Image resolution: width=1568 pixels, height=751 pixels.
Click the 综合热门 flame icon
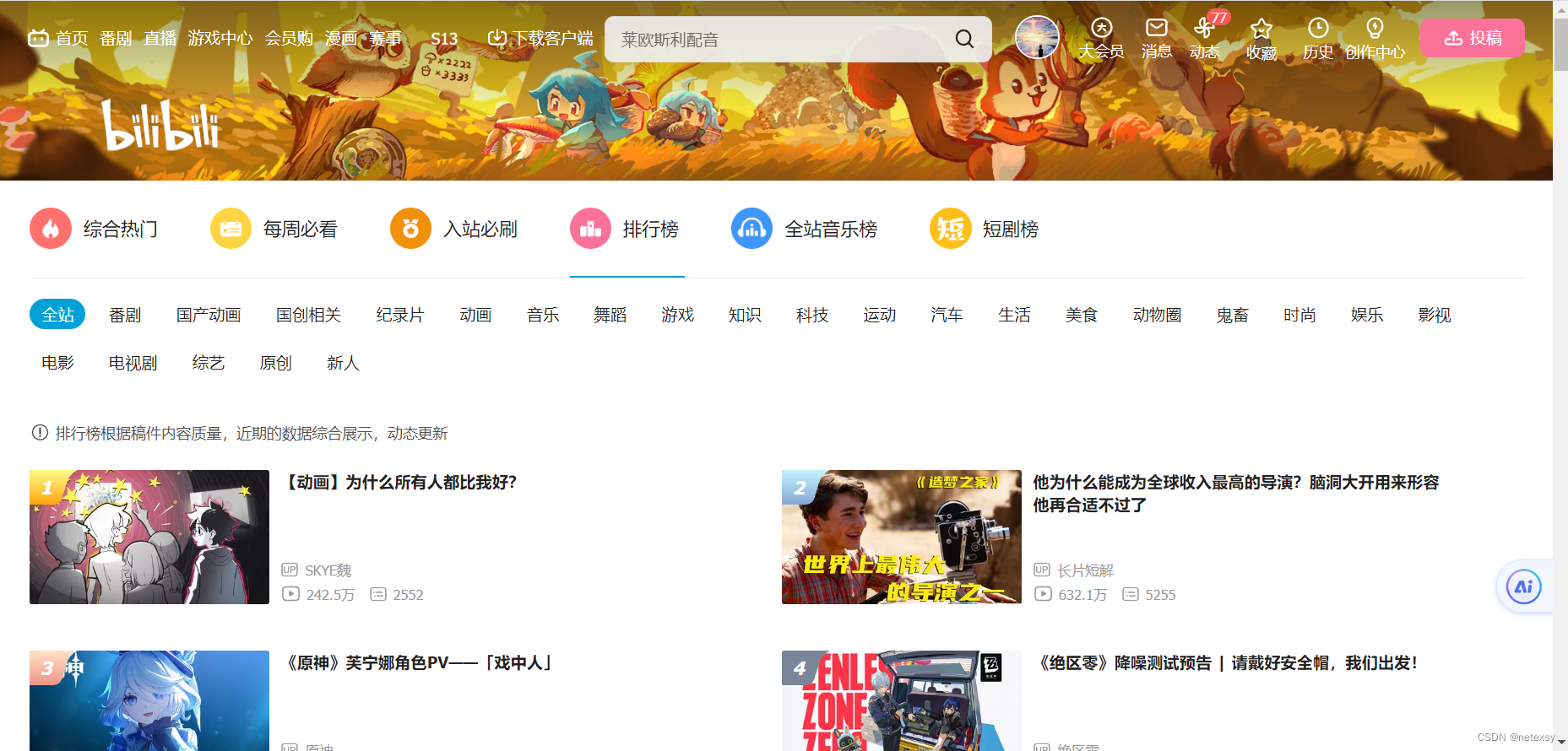[x=51, y=229]
